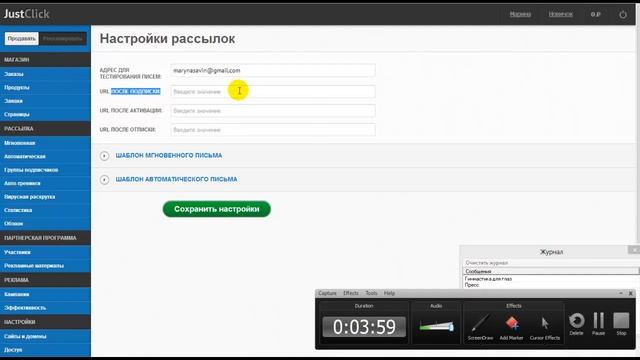The width and height of the screenshot is (640, 360).
Task: Open the Capture menu
Action: (x=327, y=293)
